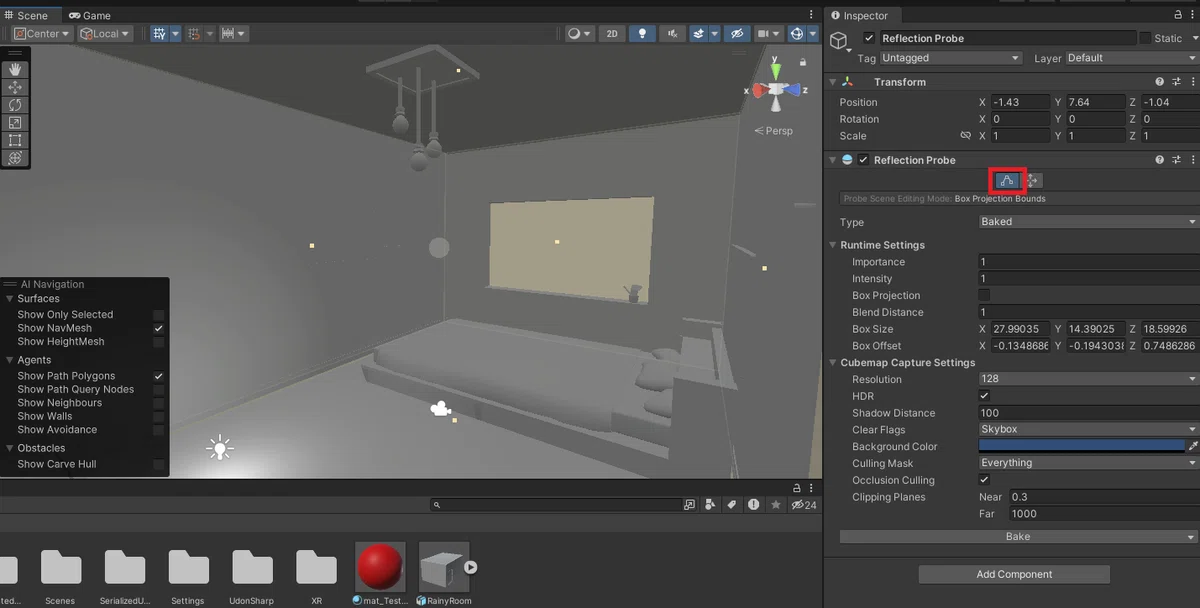Open Inspector panel more options menu
This screenshot has width=1200, height=608.
1192,15
